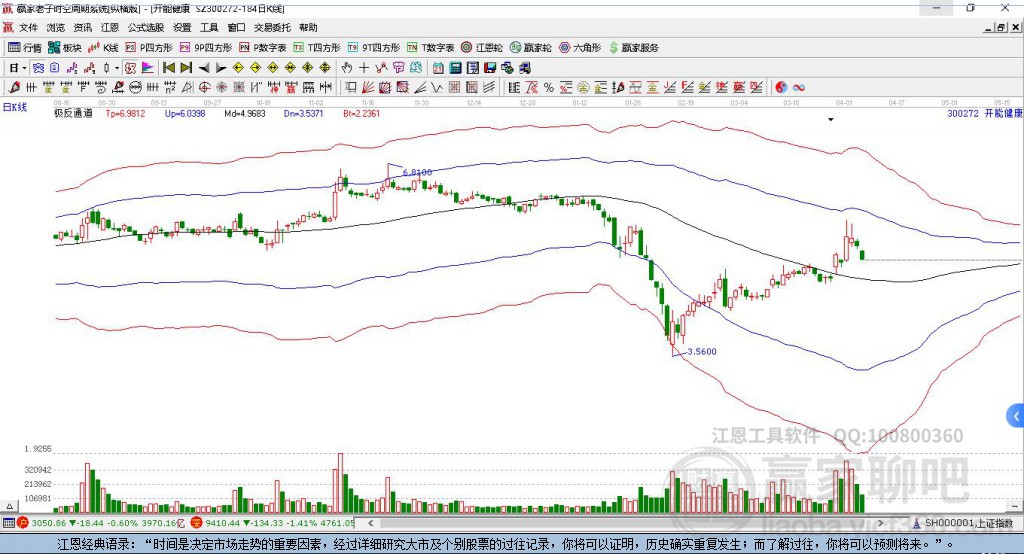Open the 设置 menu
1024x554 pixels.
click(x=182, y=27)
